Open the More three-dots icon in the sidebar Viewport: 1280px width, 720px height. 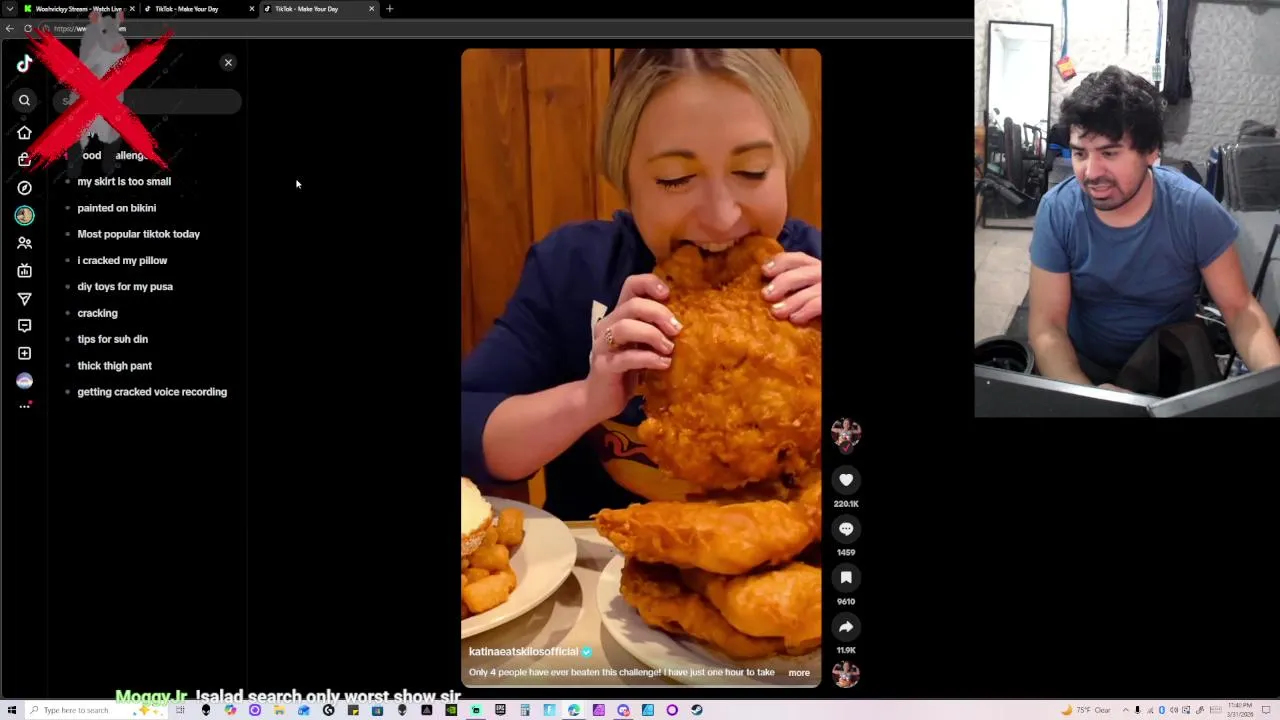point(24,406)
